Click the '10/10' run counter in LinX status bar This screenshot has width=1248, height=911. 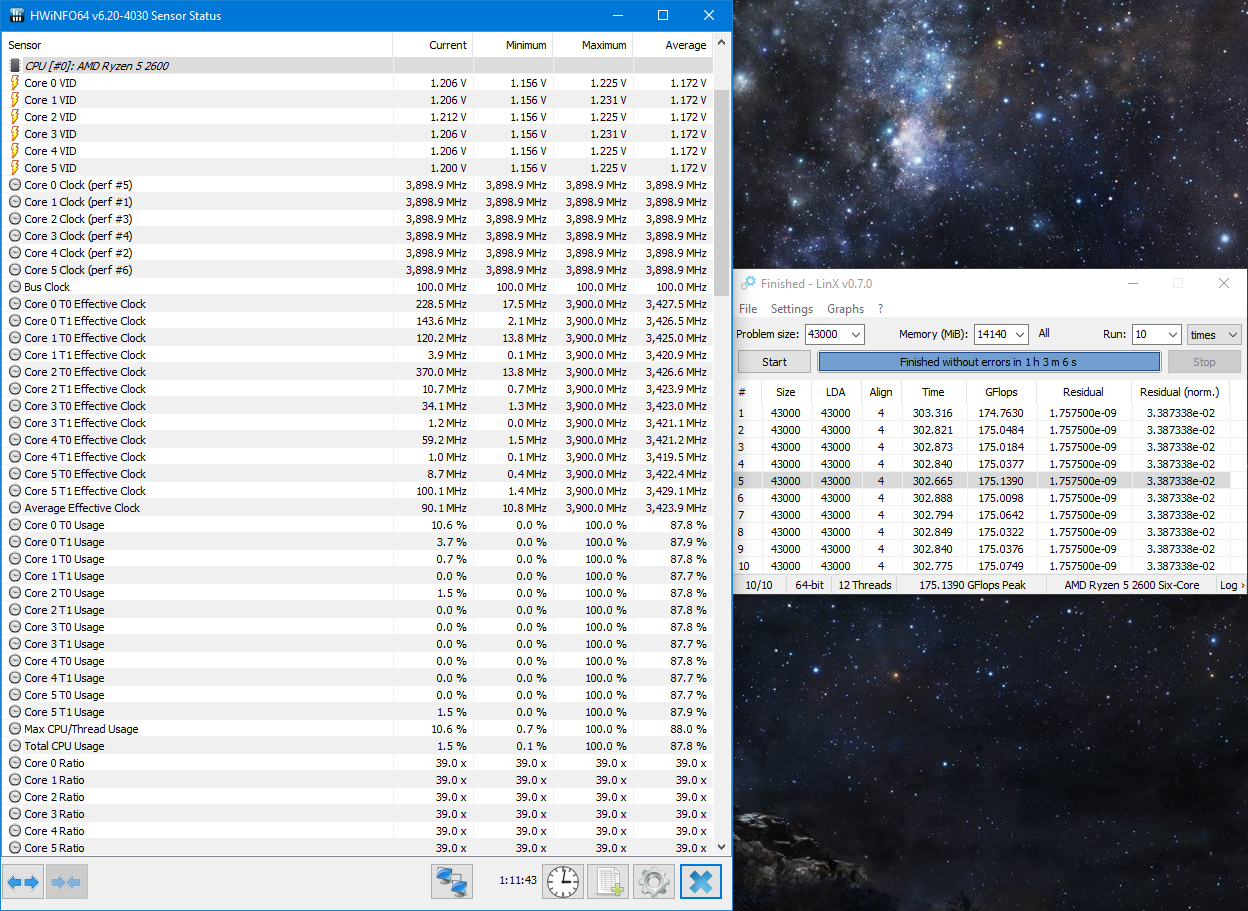759,585
